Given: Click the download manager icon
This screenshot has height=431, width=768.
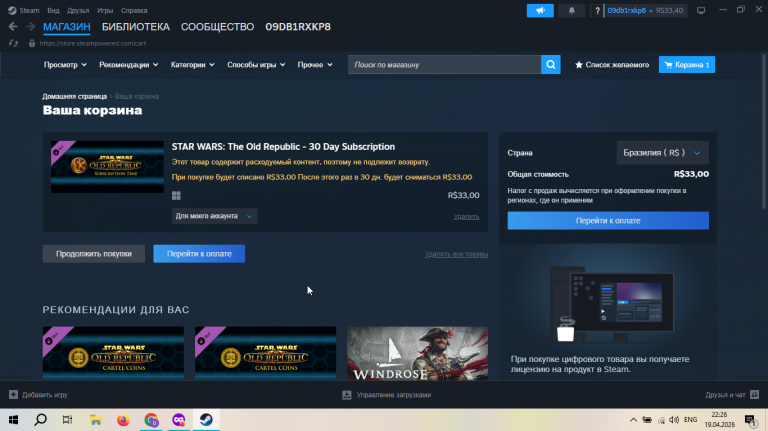Looking at the screenshot, I should (347, 395).
